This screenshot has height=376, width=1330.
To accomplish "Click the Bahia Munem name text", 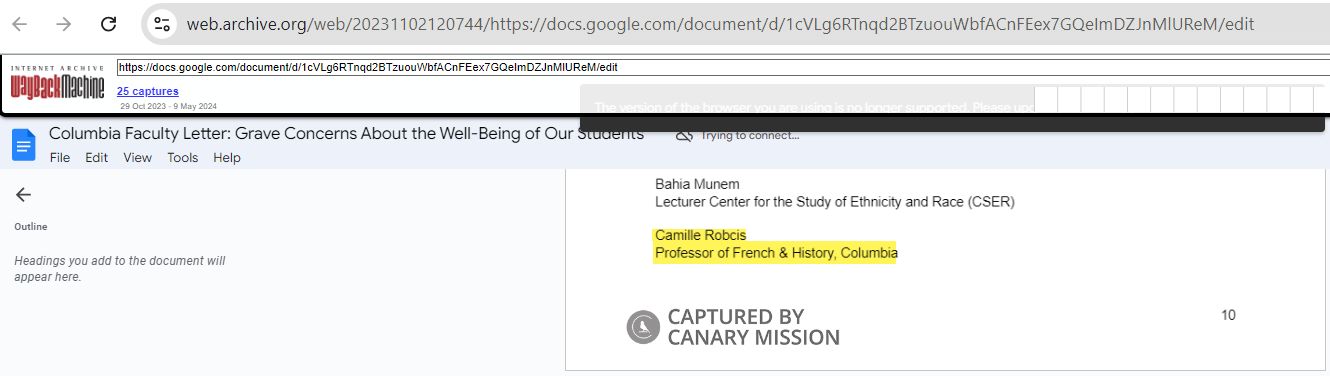I will tap(698, 184).
